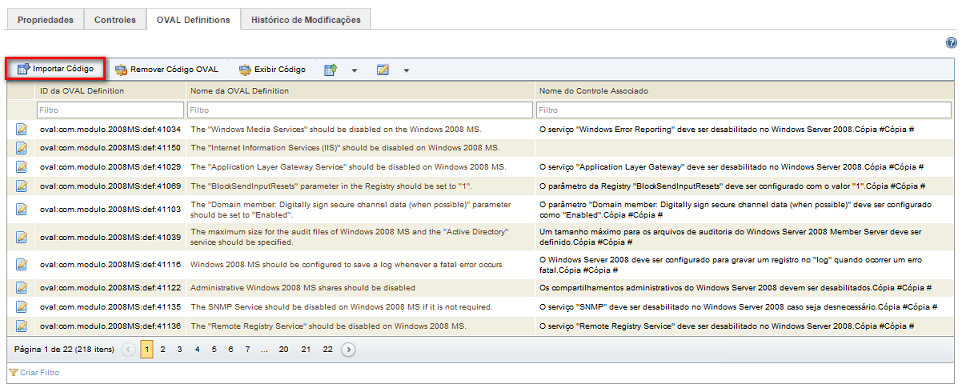Select text 'oval:com.modulo.2008MS:def:41034'
This screenshot has width=962, height=392.
pos(110,129)
